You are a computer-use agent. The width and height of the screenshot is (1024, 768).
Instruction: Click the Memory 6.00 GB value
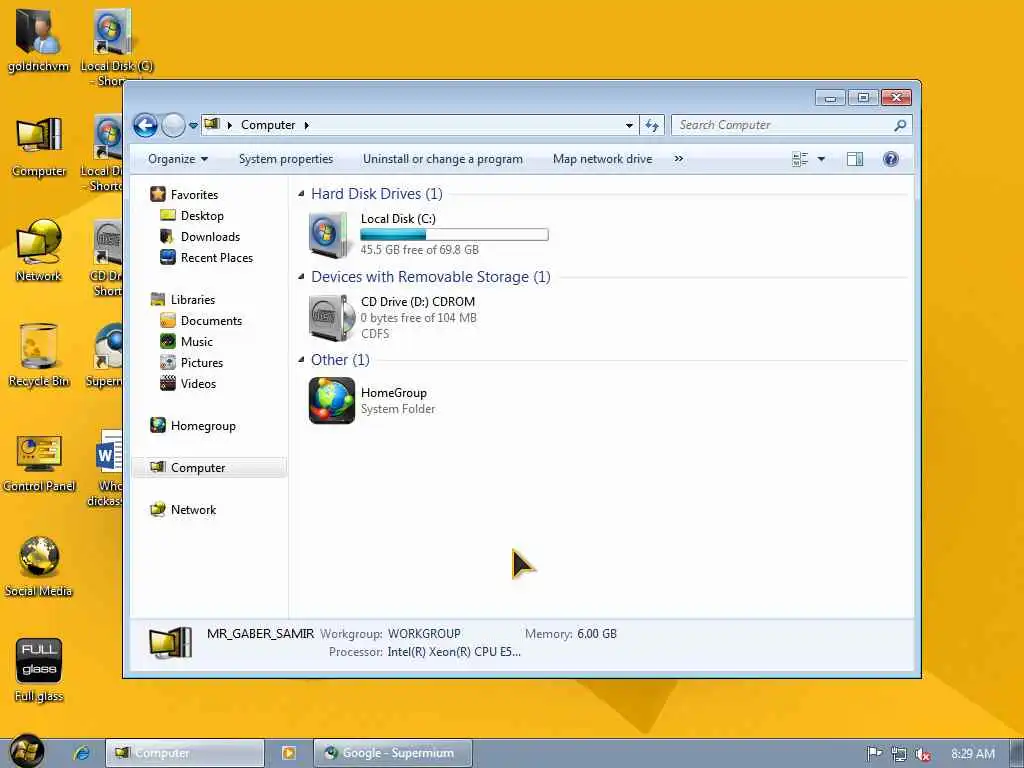click(597, 633)
